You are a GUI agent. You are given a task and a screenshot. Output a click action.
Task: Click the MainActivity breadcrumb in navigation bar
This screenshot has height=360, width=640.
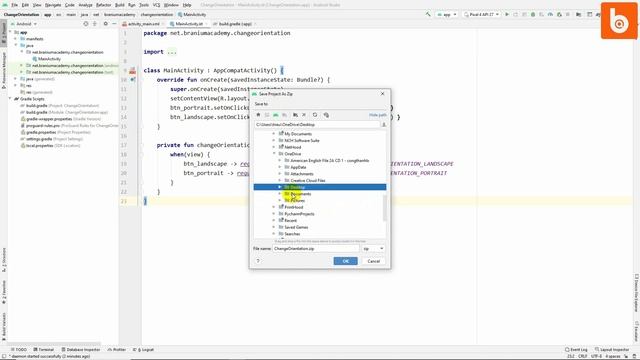click(192, 14)
